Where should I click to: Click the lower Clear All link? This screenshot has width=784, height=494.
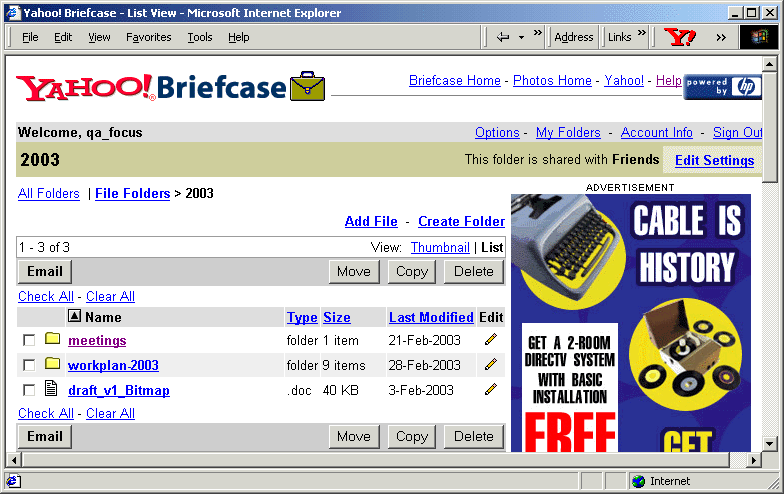[110, 414]
